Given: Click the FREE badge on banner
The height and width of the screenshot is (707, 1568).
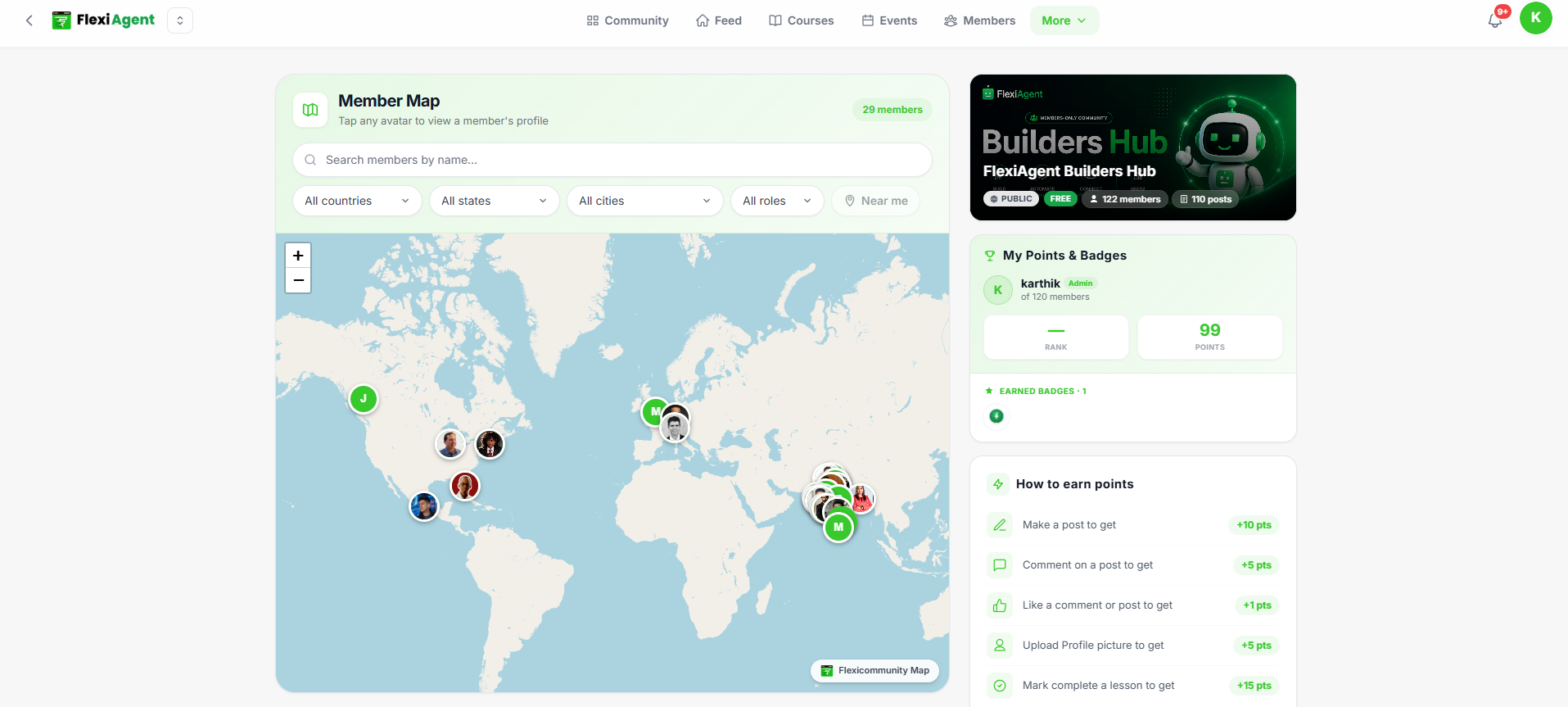Looking at the screenshot, I should click(x=1060, y=199).
